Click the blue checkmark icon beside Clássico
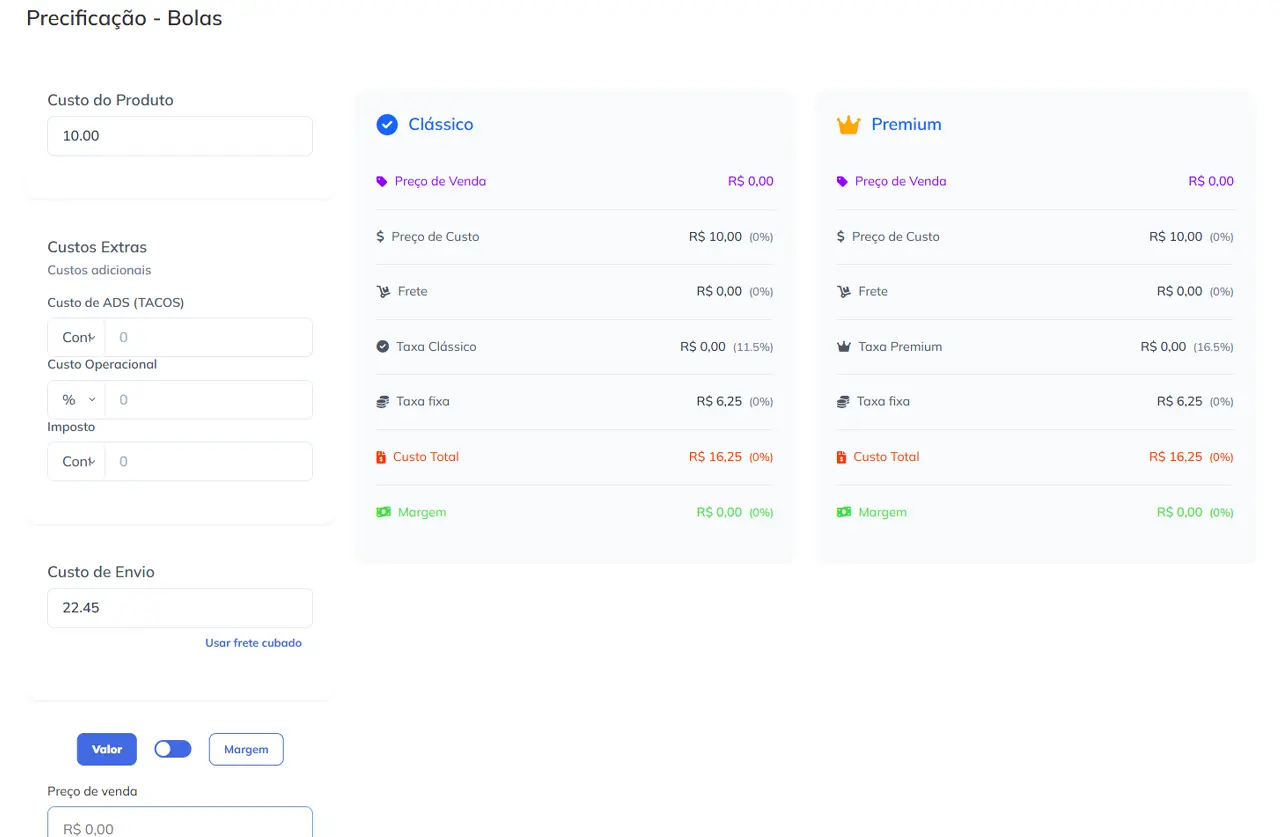This screenshot has width=1280, height=837. click(387, 125)
